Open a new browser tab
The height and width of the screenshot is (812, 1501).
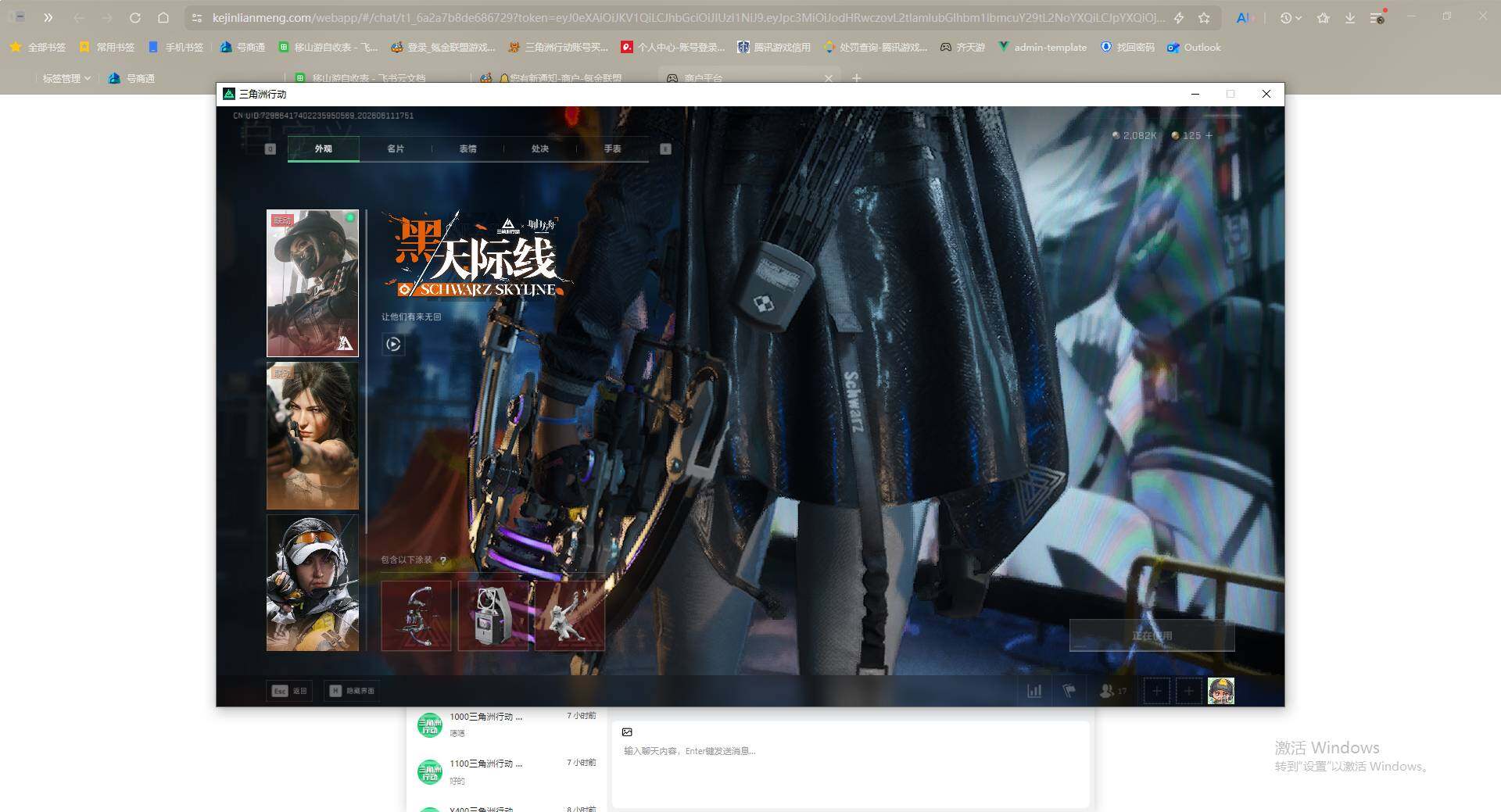857,78
